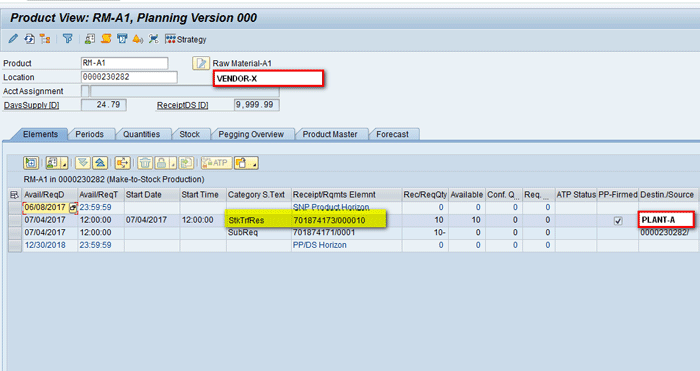Image resolution: width=700 pixels, height=371 pixels.
Task: Switch to the Stock tab
Action: [x=190, y=134]
